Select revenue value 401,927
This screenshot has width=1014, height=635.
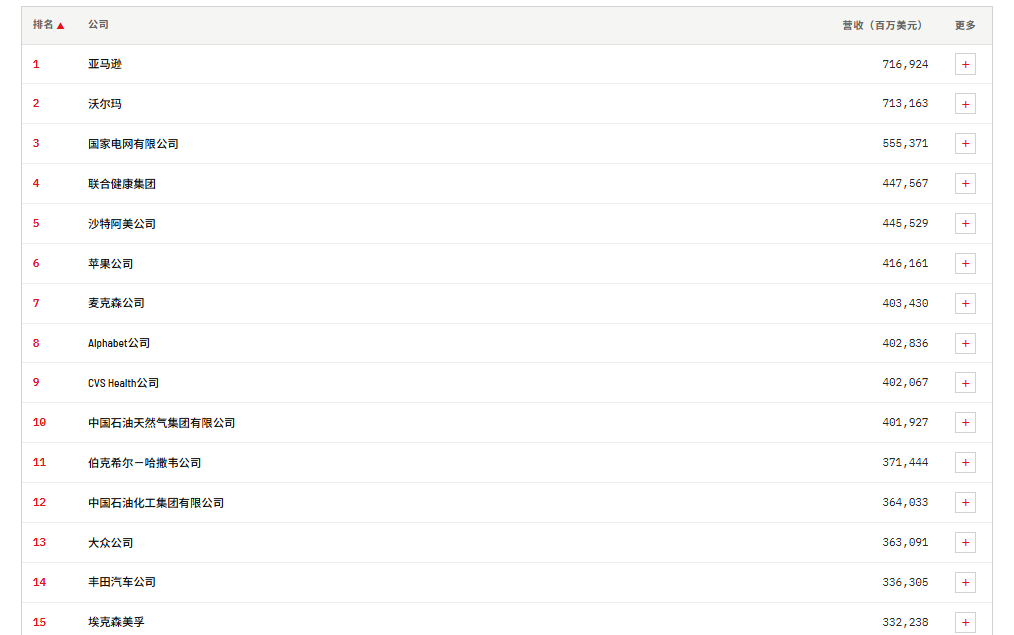(x=905, y=422)
